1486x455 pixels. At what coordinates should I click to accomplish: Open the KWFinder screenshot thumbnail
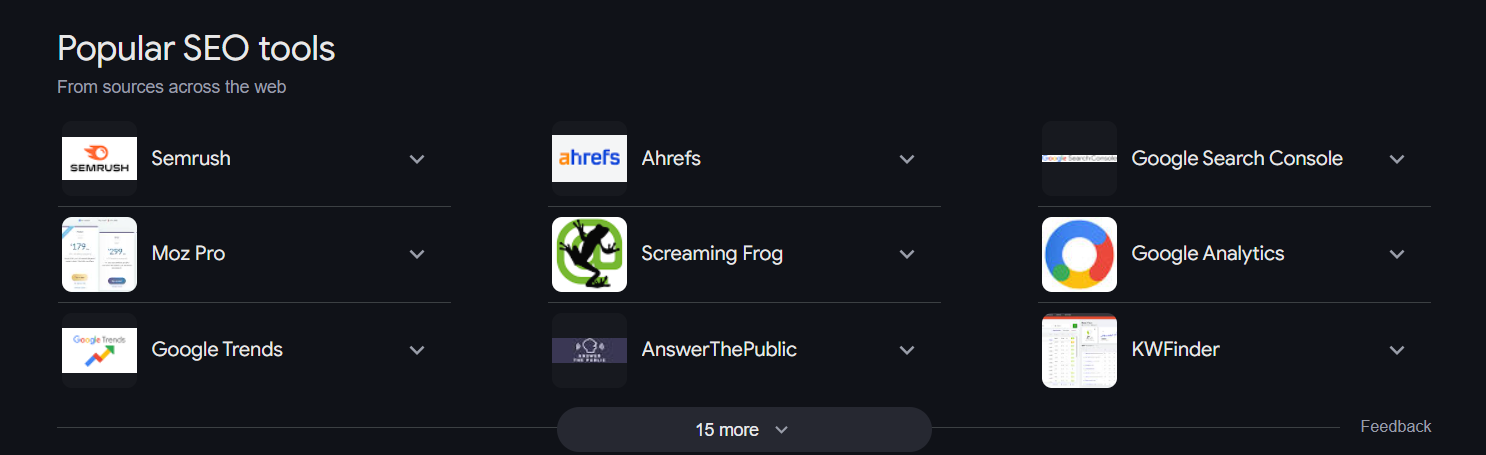pos(1079,350)
